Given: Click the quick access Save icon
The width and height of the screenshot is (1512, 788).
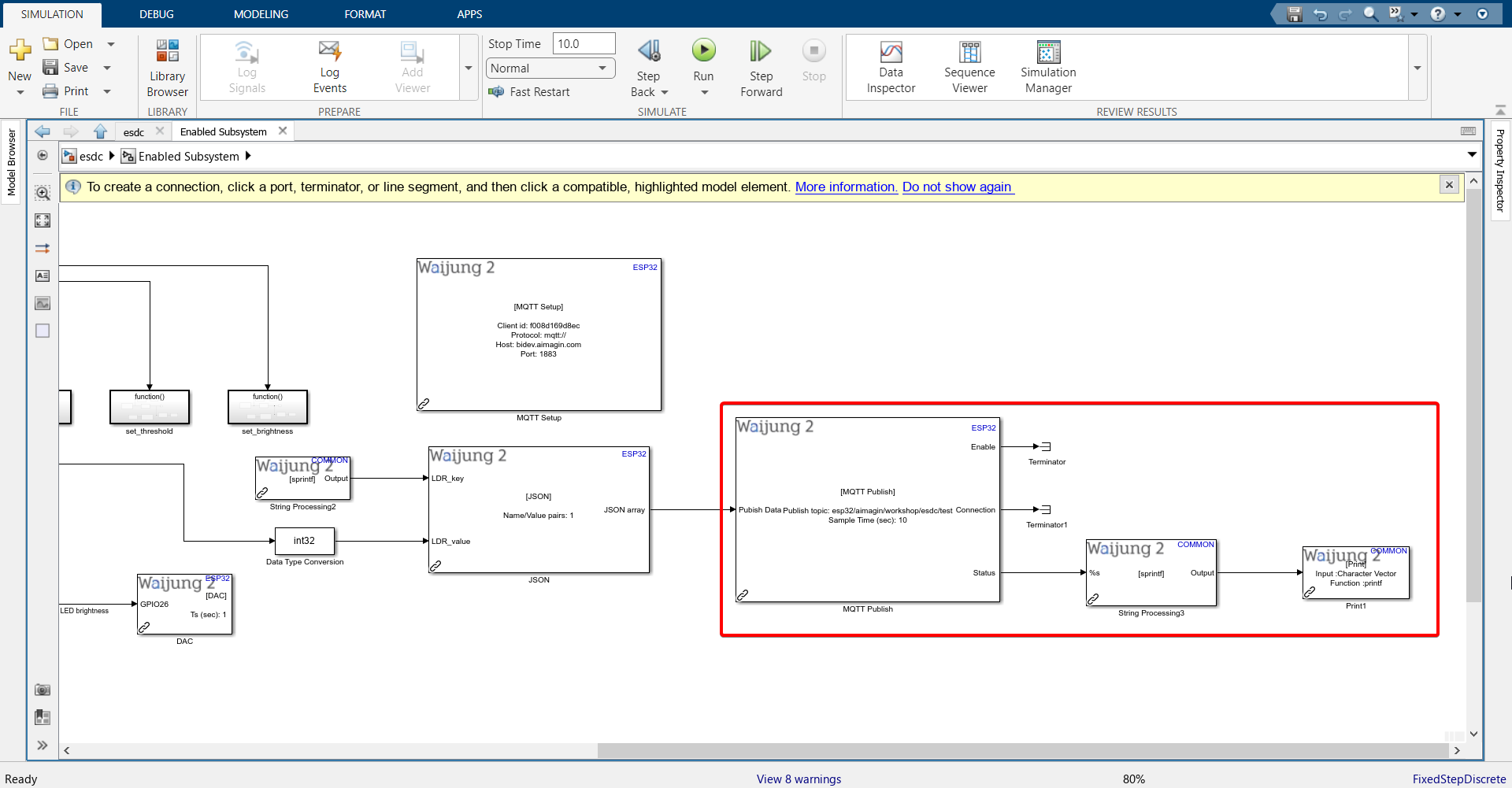Looking at the screenshot, I should coord(1295,14).
